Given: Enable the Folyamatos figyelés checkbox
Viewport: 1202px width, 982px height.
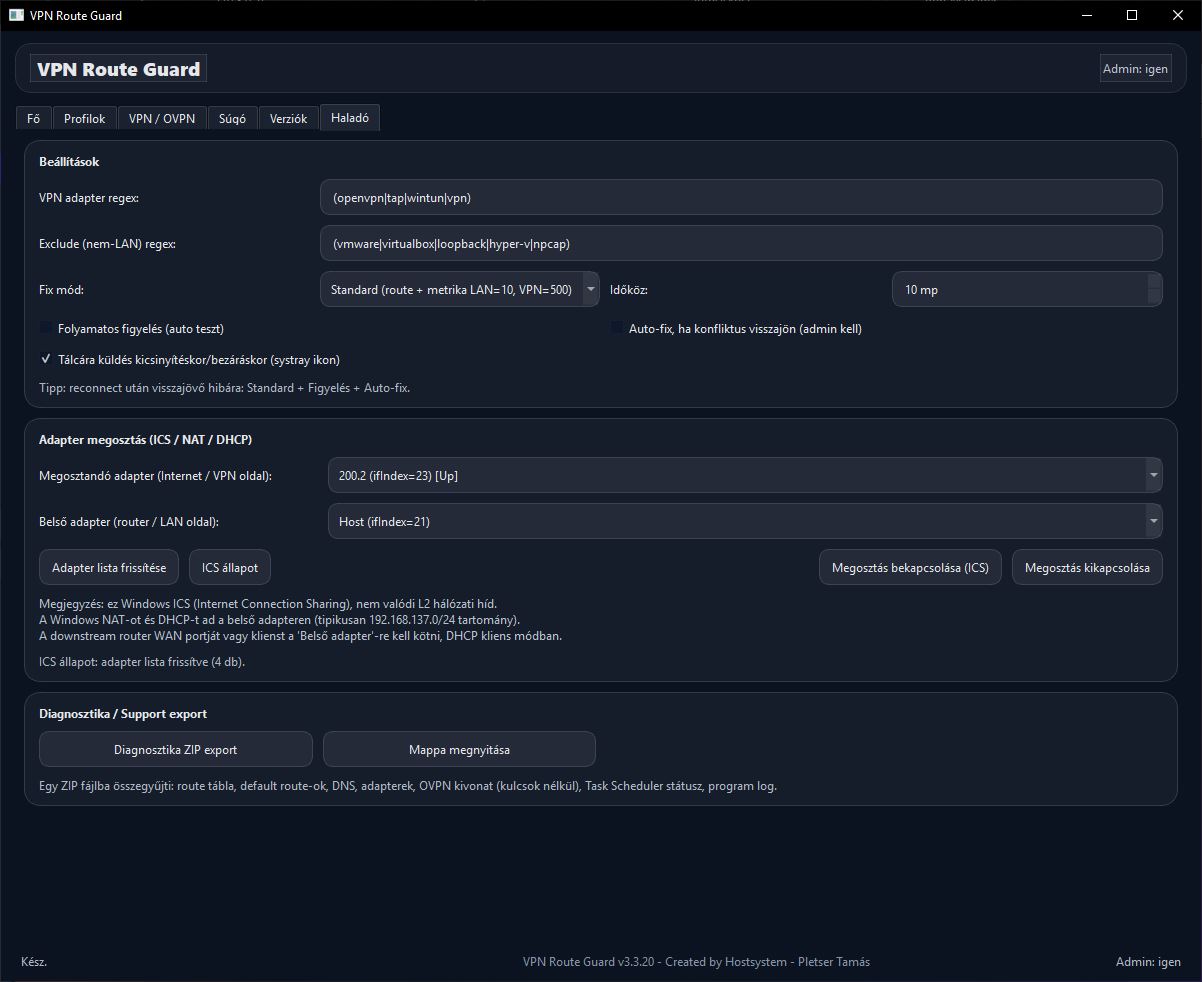Looking at the screenshot, I should tap(46, 328).
